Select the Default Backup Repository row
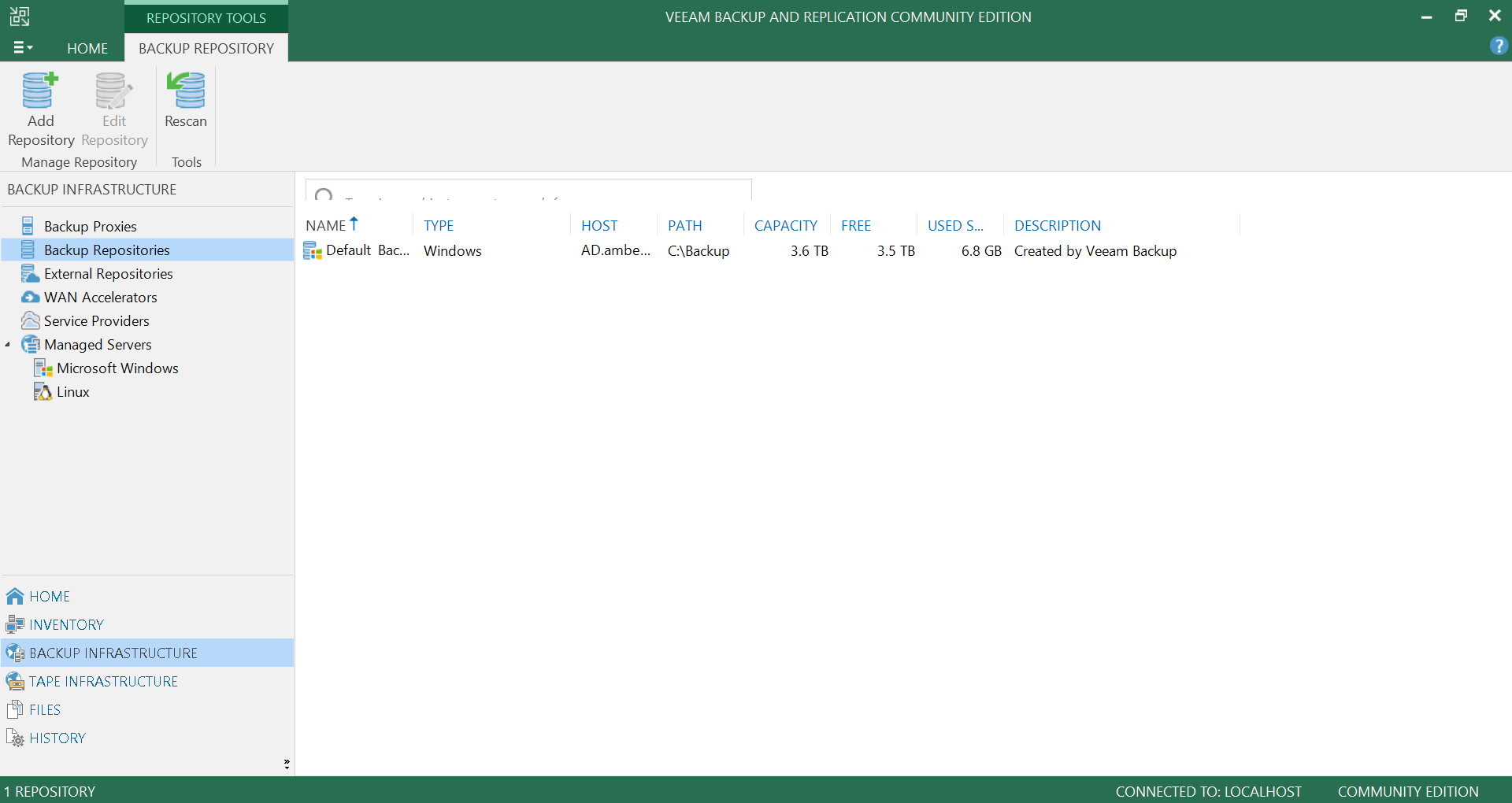Screen dimensions: 1512x803 tap(772, 250)
